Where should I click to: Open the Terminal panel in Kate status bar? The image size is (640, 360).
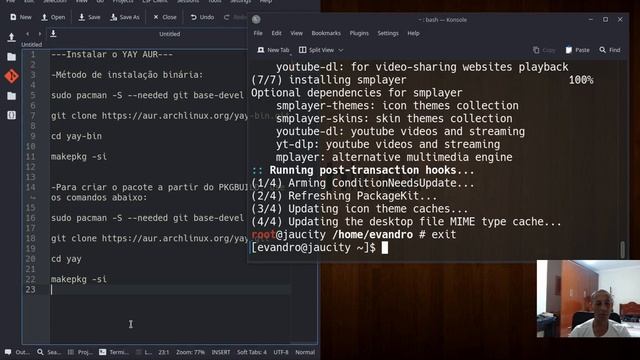(113, 352)
